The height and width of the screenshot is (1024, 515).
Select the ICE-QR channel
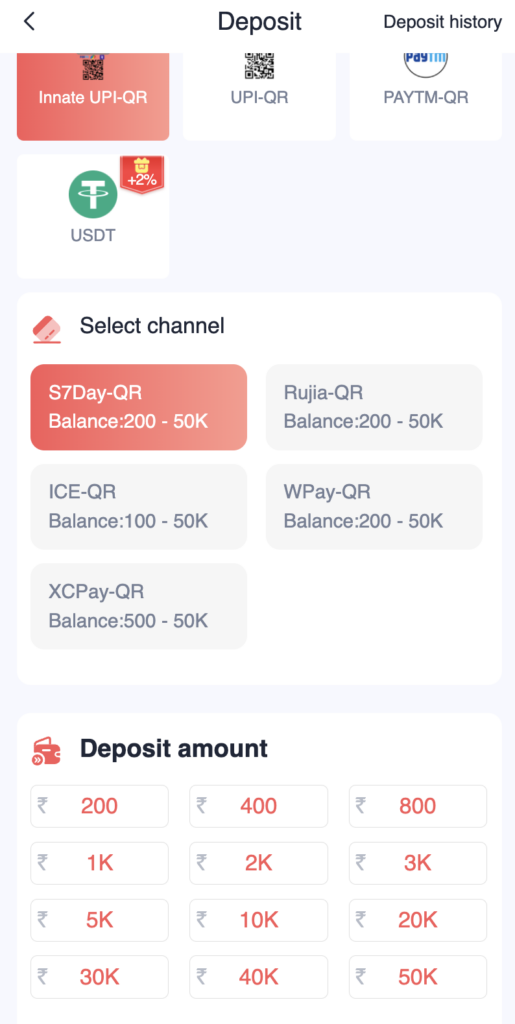tap(139, 507)
